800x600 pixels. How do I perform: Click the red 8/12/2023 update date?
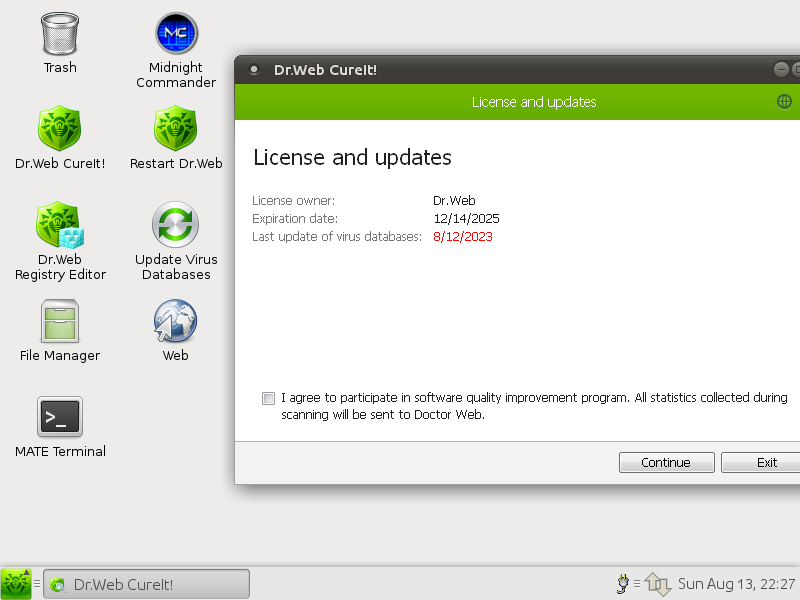click(x=463, y=237)
